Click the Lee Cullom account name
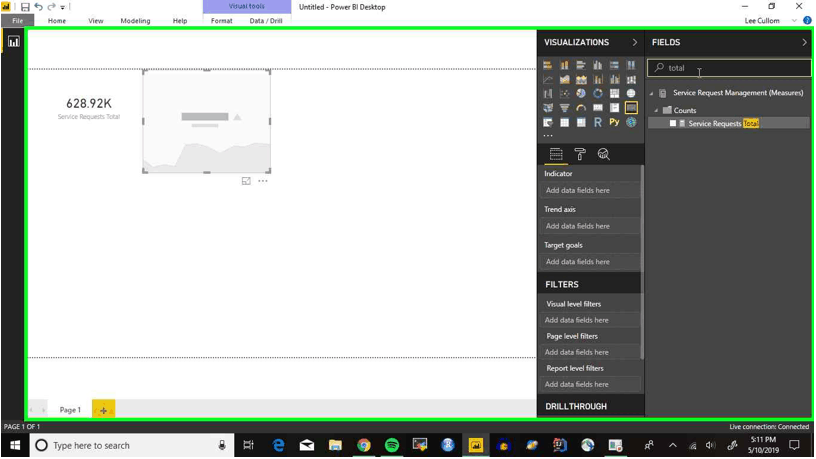Screen dimensions: 816x459 [762, 21]
